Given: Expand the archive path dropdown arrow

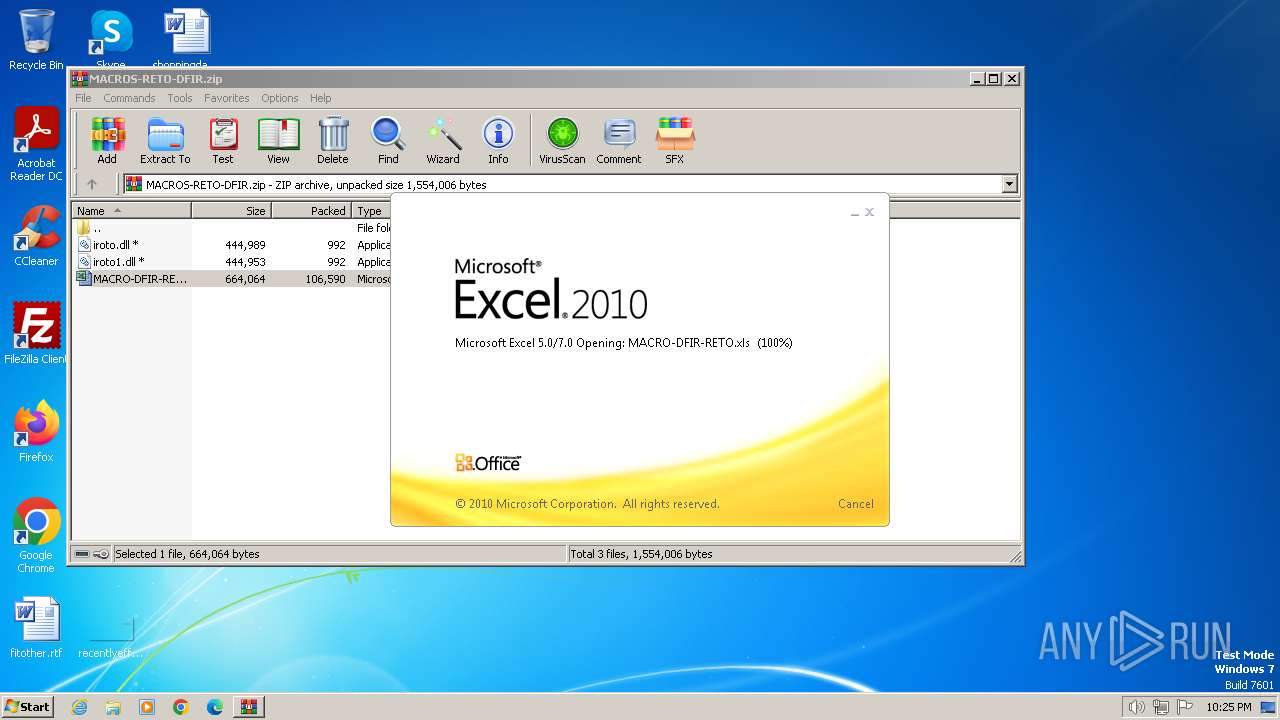Looking at the screenshot, I should tap(1009, 184).
